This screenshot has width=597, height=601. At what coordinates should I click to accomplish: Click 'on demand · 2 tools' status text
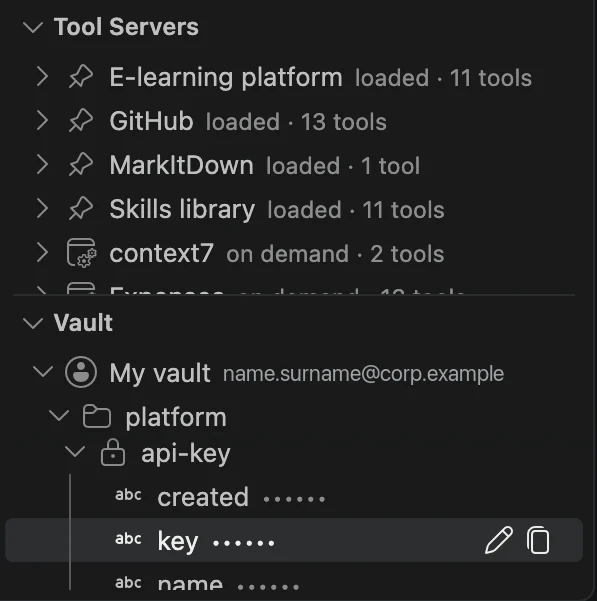[335, 255]
